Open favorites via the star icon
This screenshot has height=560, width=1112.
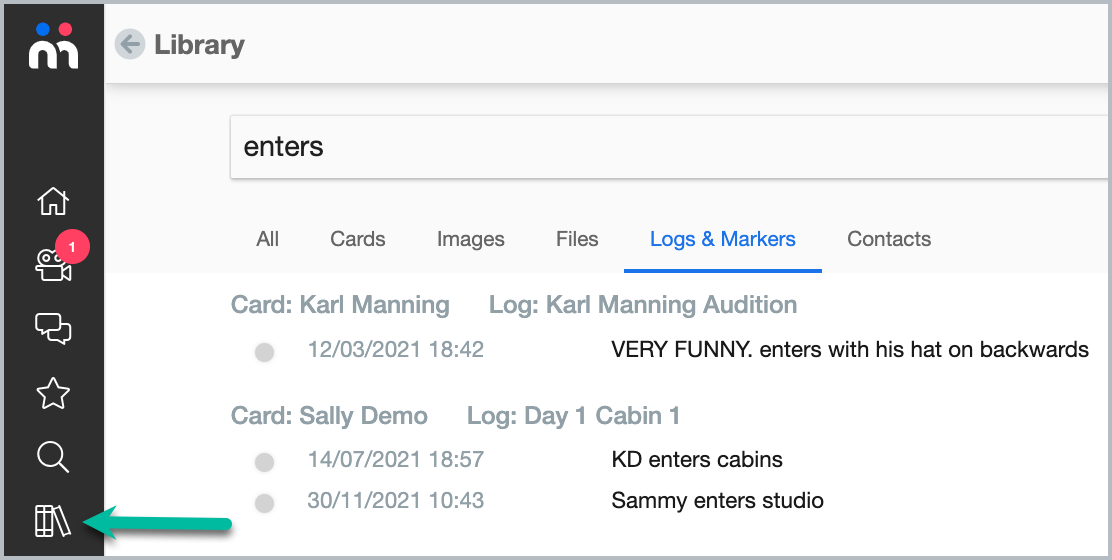52,394
